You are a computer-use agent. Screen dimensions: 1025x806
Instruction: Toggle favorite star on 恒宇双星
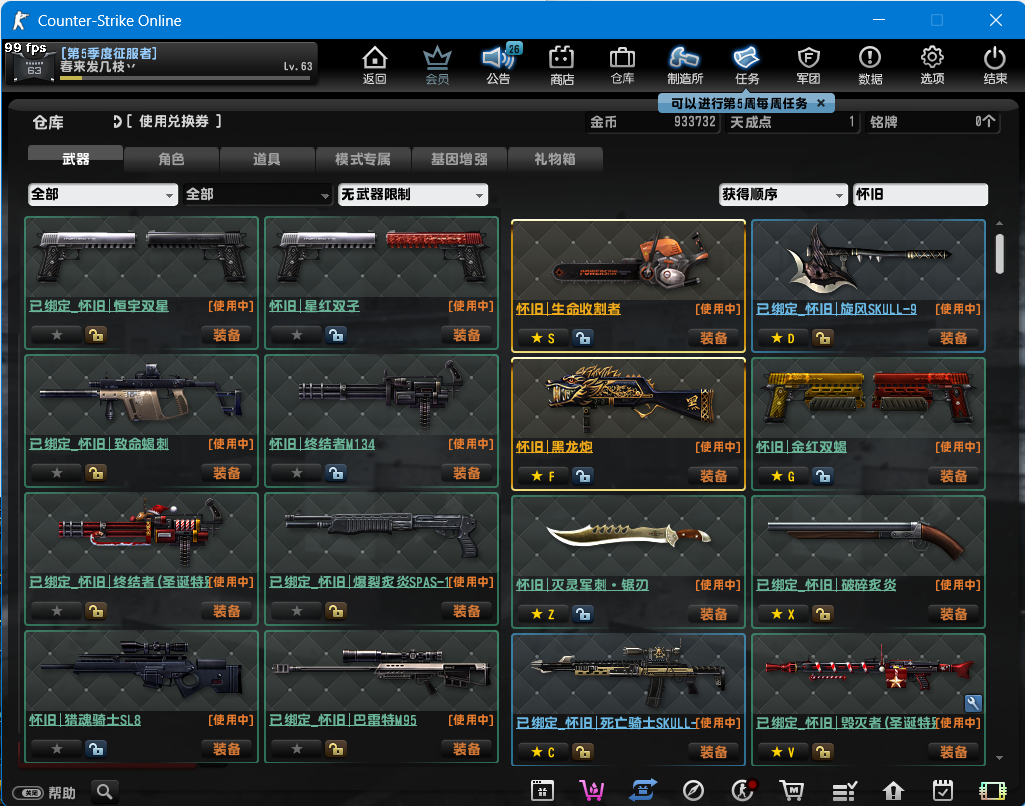tap(57, 335)
